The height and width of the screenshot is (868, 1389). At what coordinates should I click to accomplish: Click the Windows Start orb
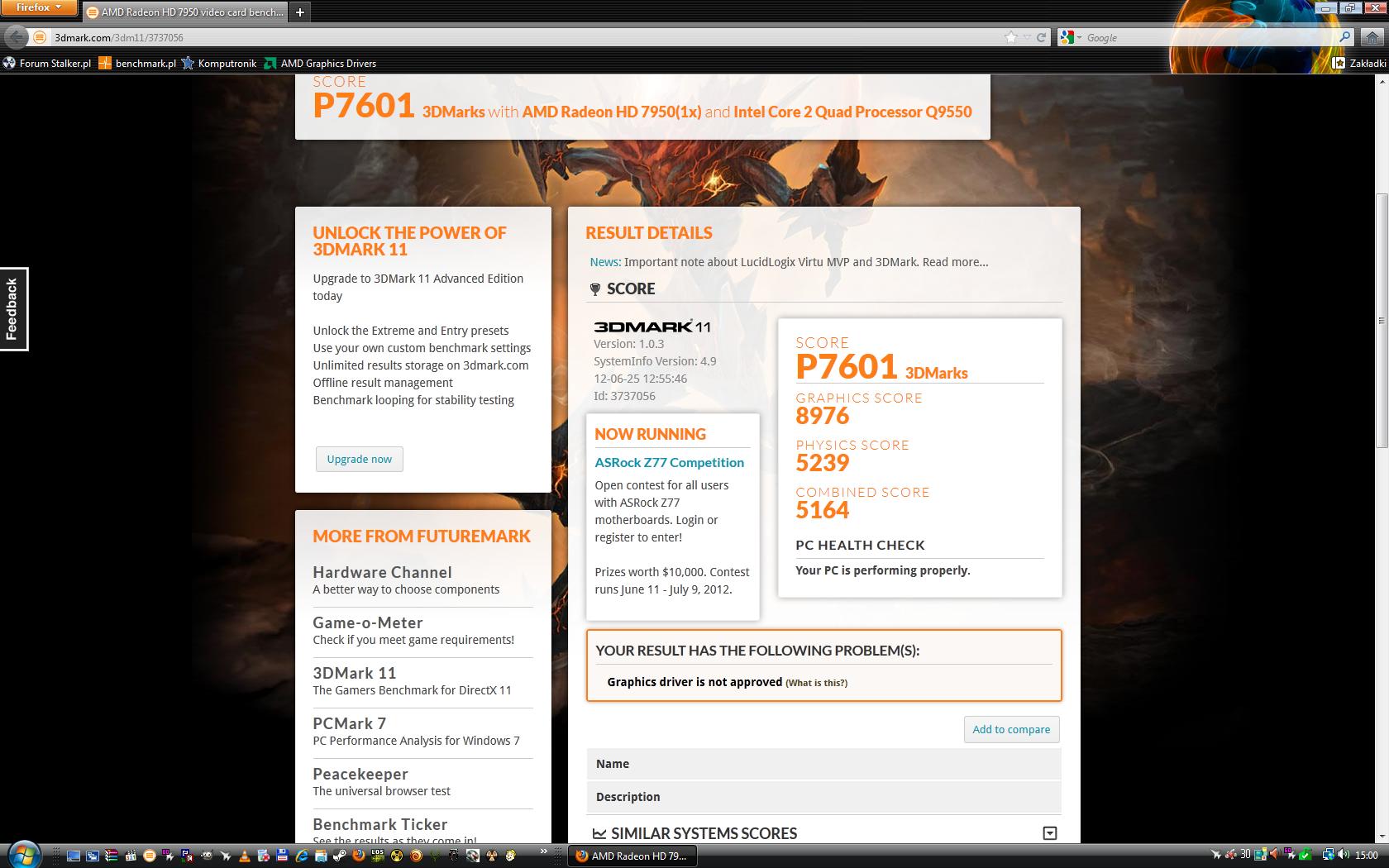[x=23, y=854]
